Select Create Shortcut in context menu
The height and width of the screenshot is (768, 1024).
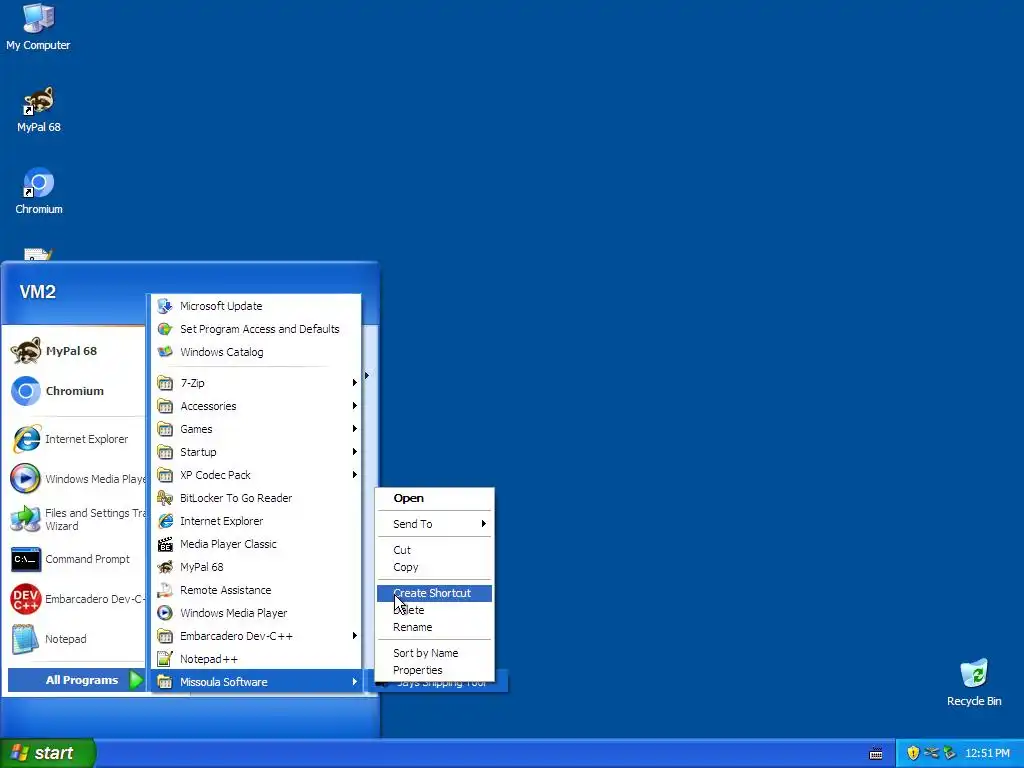click(x=434, y=593)
